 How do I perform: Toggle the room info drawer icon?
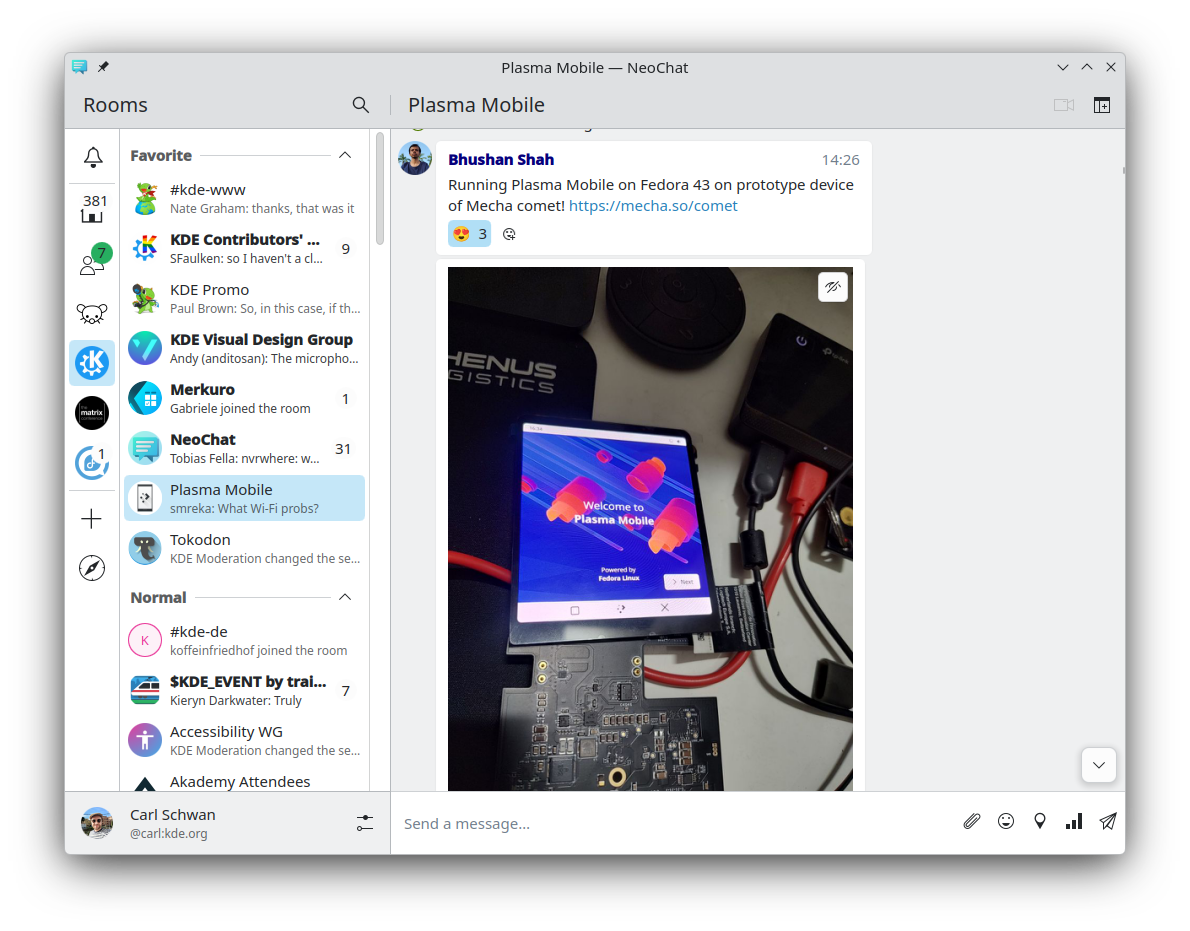tap(1101, 105)
